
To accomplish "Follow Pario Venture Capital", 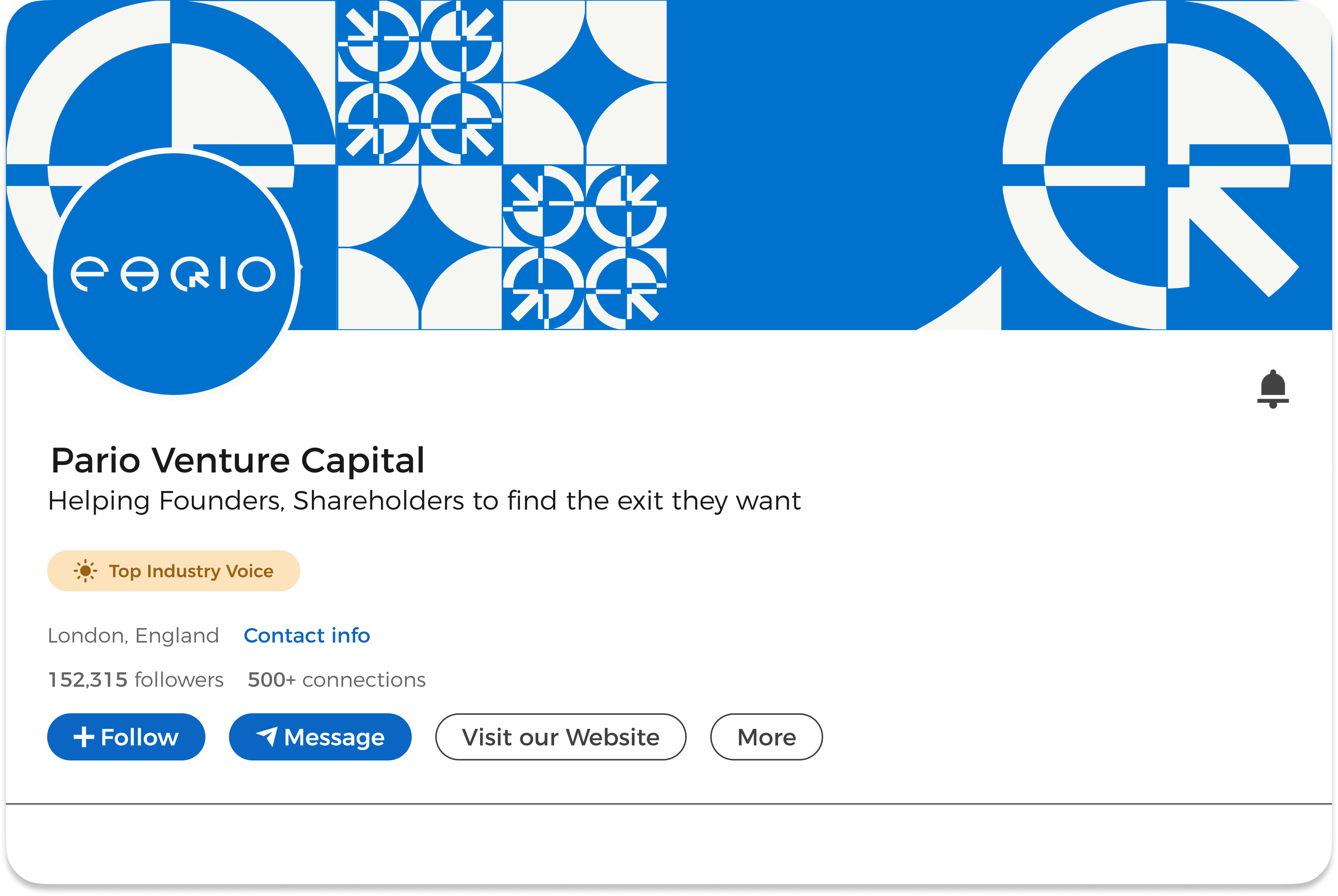I will [126, 737].
